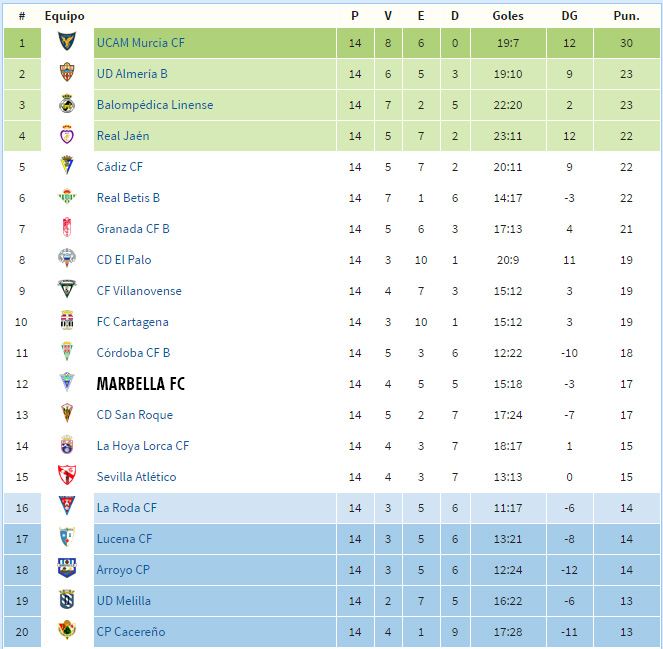Click the Pun. column header

(627, 16)
